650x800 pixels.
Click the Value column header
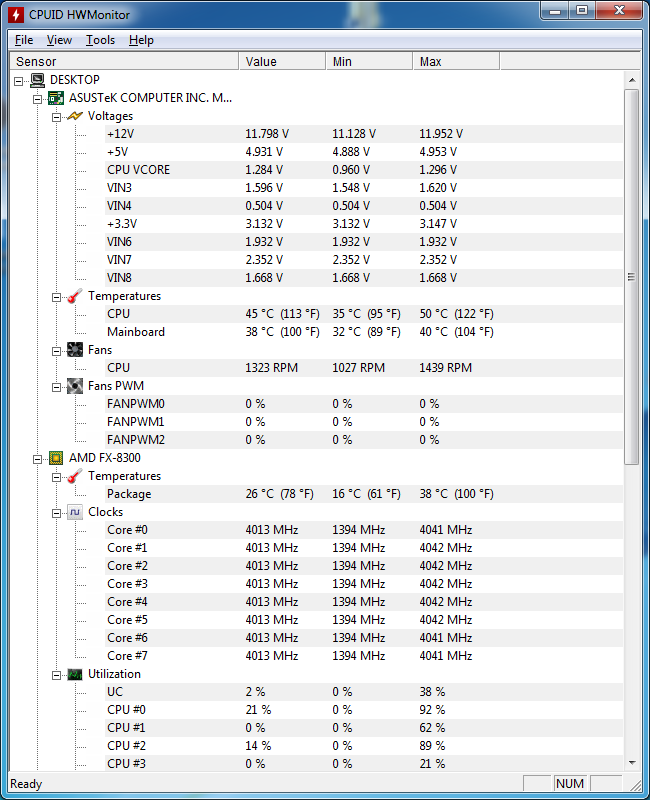282,62
